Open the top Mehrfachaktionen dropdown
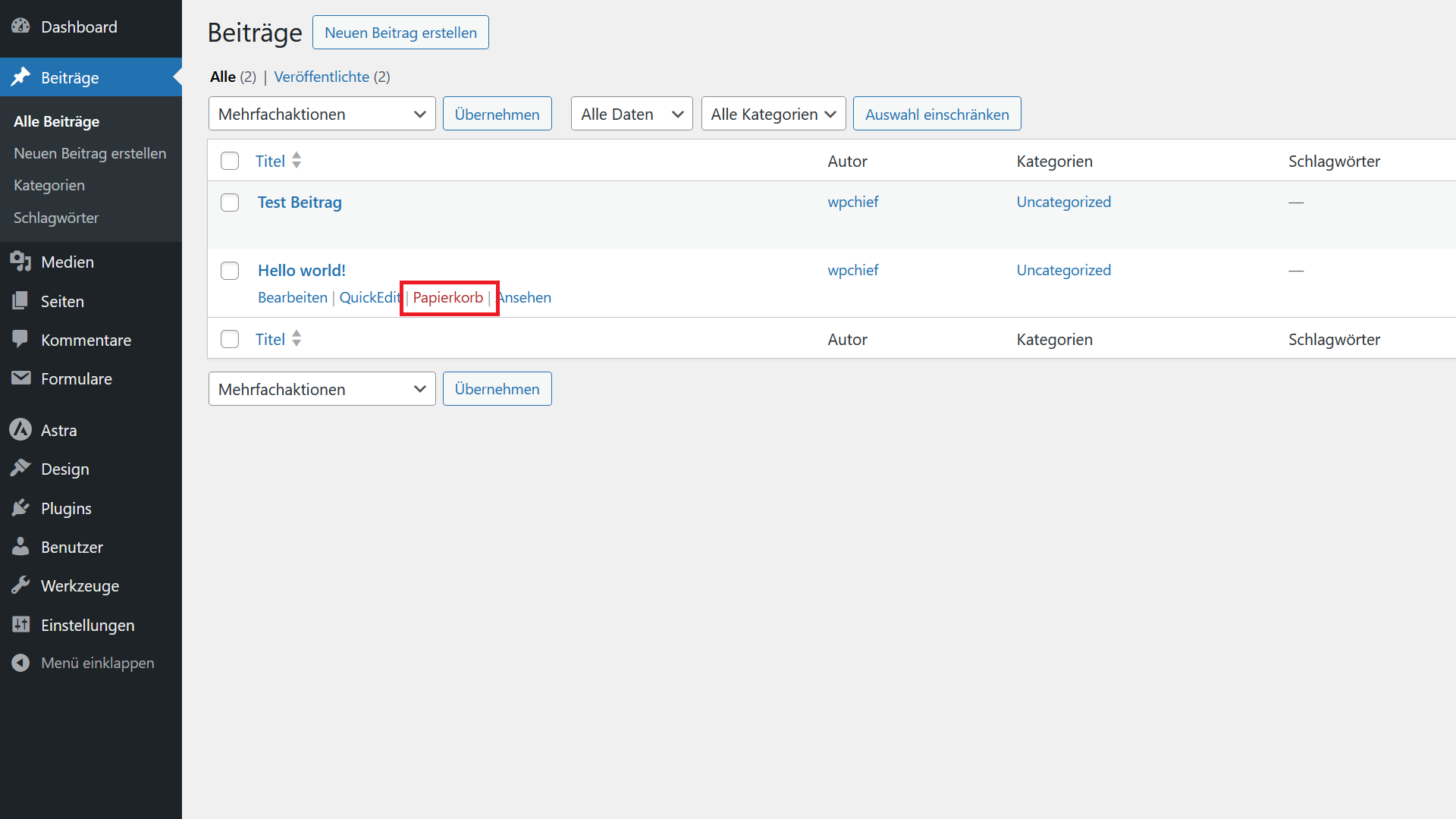This screenshot has height=819, width=1456. [x=322, y=114]
